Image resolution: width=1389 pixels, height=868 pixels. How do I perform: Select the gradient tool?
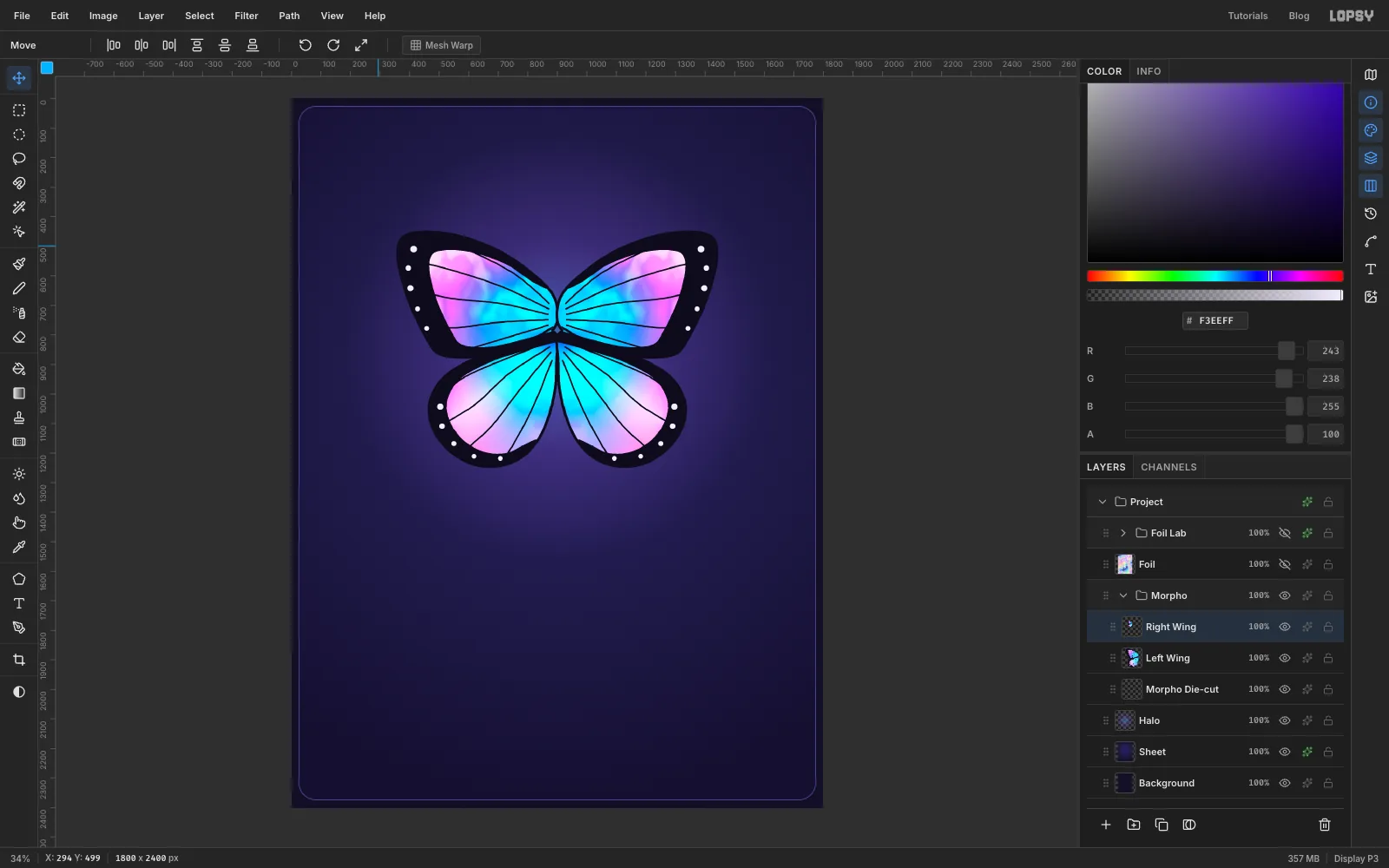[x=19, y=393]
